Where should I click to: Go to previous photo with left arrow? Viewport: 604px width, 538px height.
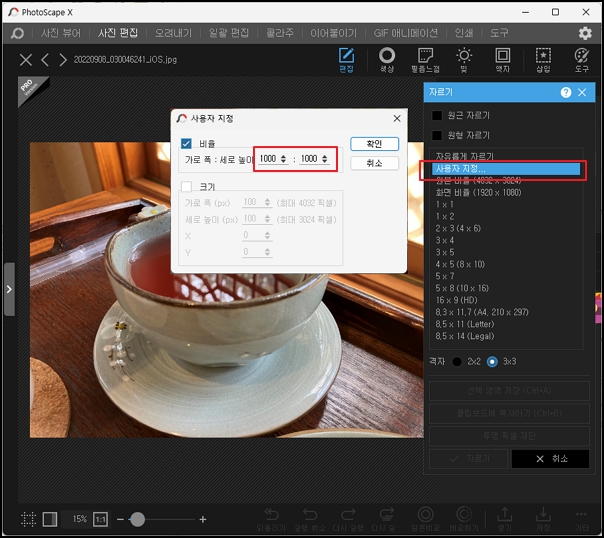45,60
